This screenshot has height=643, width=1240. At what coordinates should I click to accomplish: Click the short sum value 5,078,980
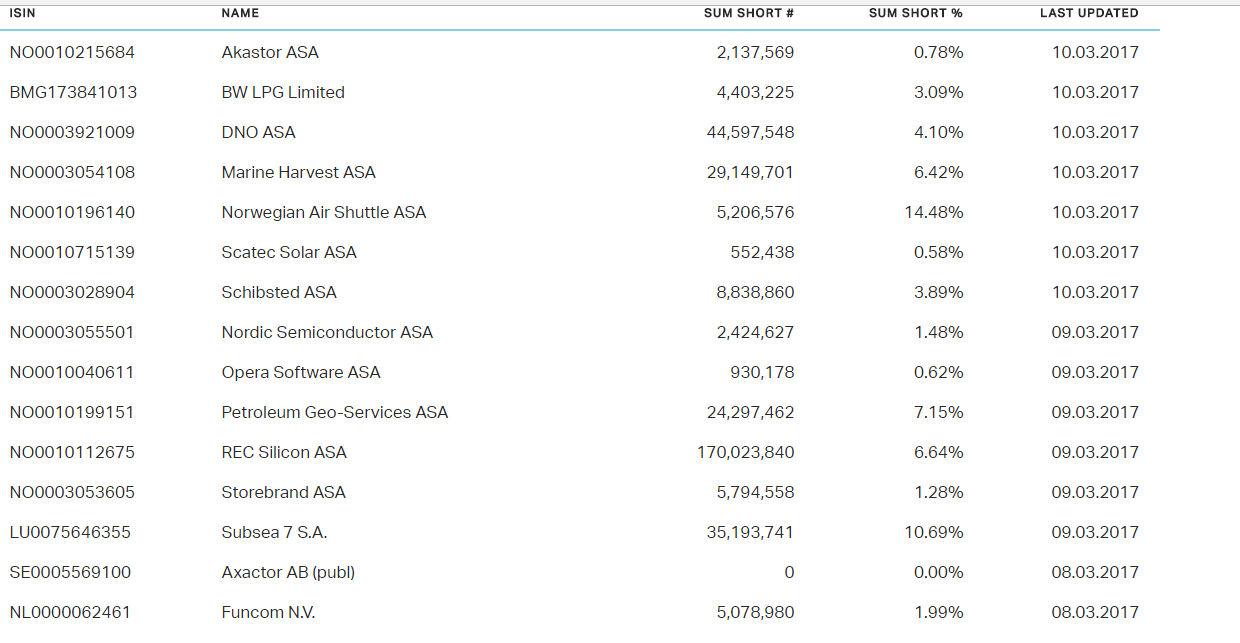click(755, 612)
